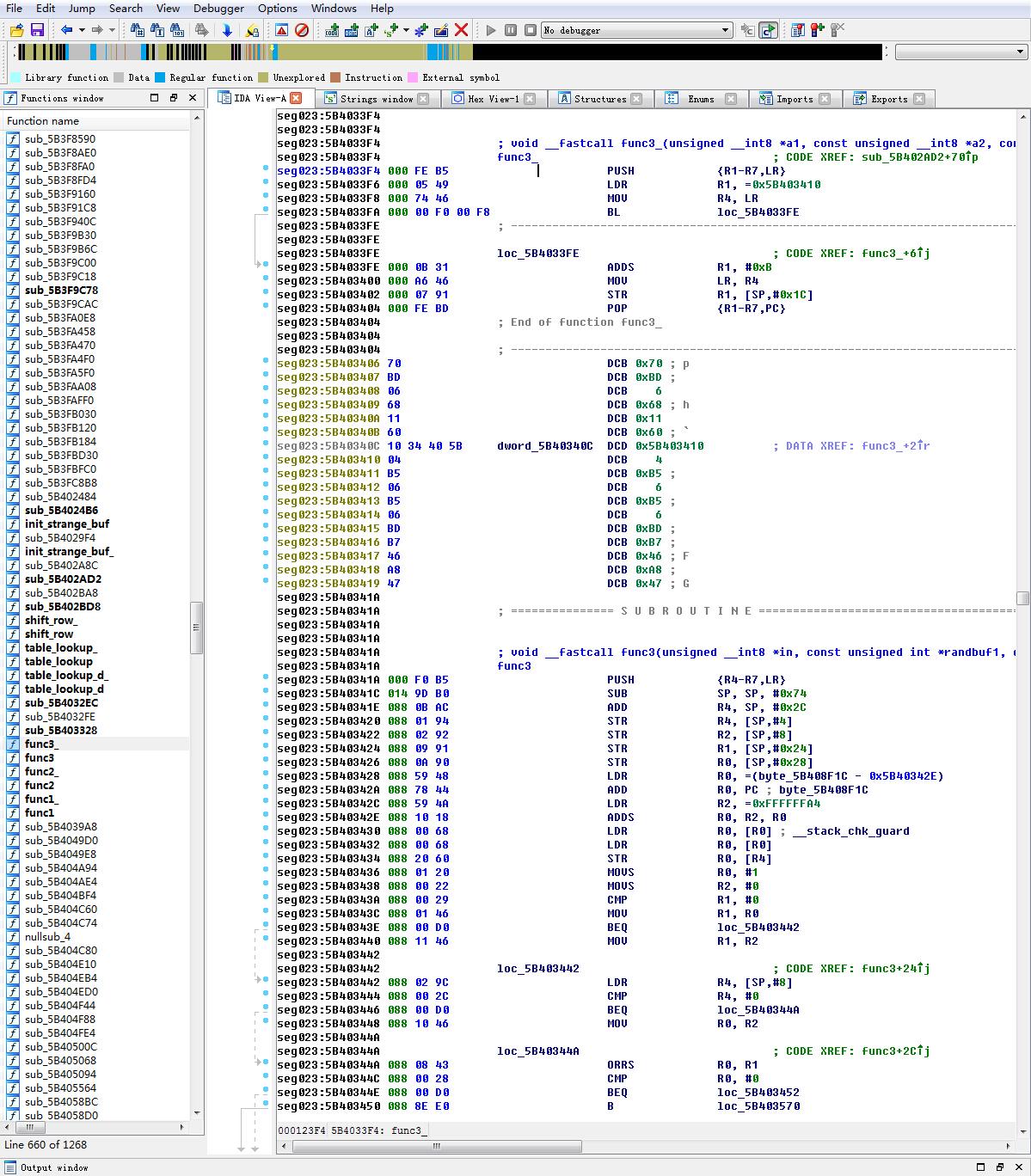Click the Save database icon
The width and height of the screenshot is (1031, 1176).
click(37, 30)
